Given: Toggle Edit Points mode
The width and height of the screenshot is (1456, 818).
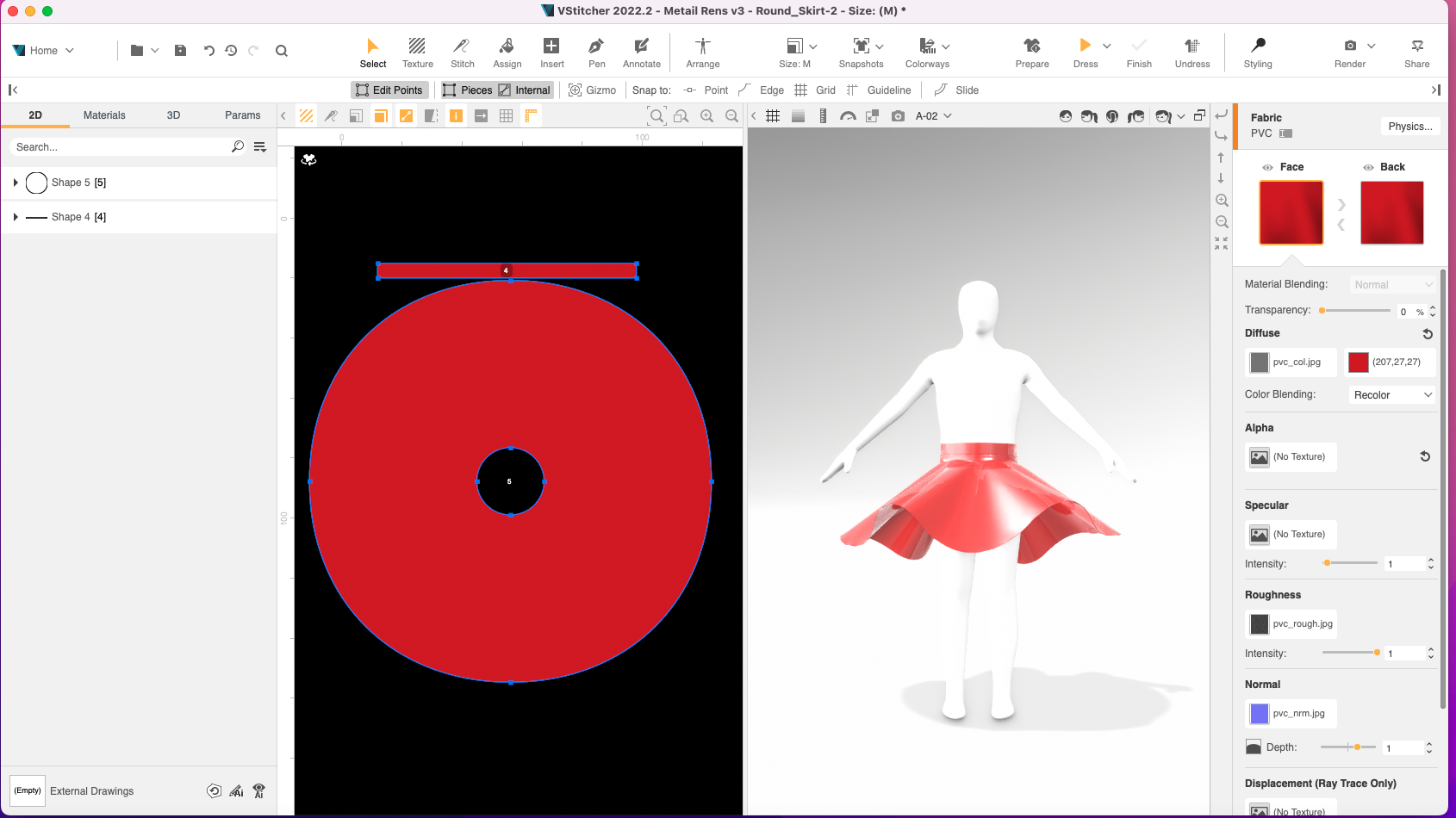Looking at the screenshot, I should pyautogui.click(x=389, y=90).
